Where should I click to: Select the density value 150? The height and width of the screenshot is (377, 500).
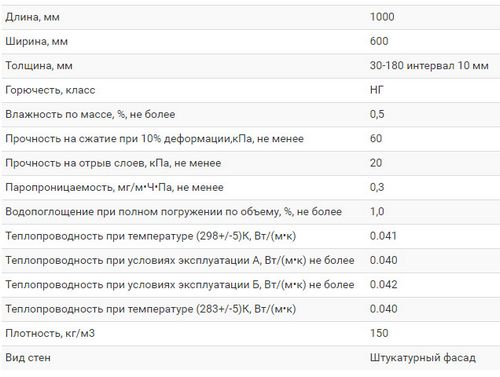tap(379, 333)
